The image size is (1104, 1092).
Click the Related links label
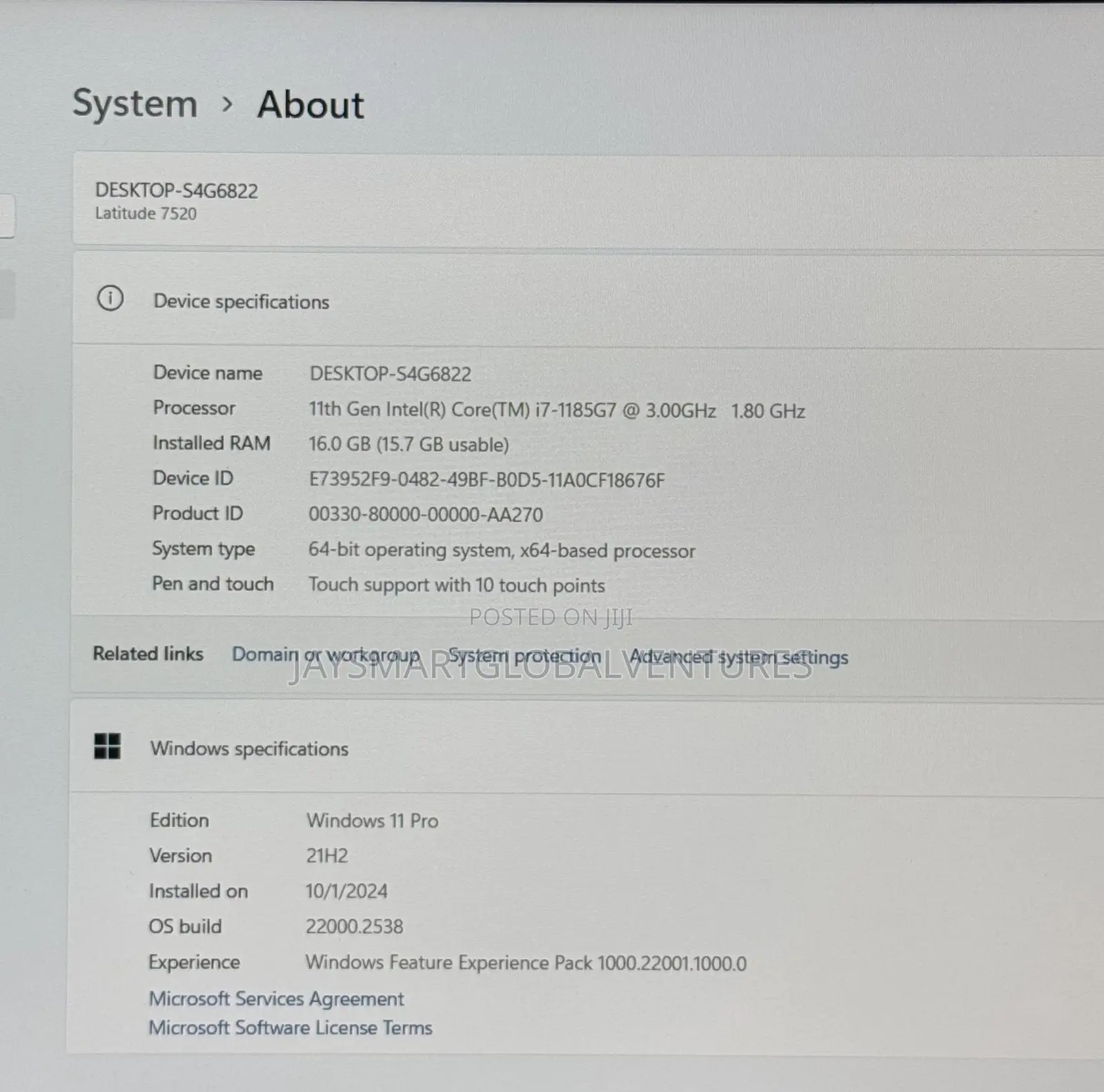point(148,653)
